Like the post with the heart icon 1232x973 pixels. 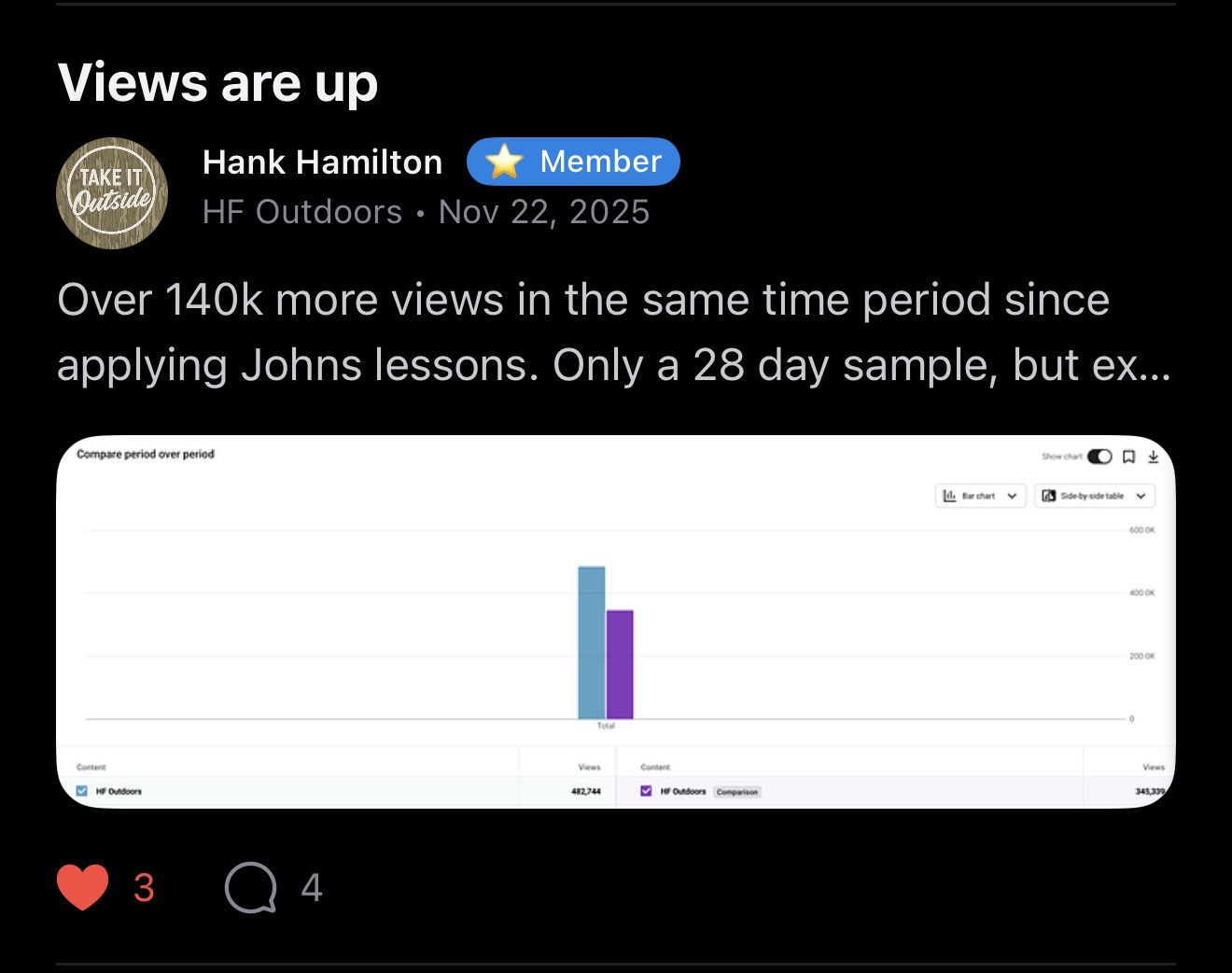82,887
